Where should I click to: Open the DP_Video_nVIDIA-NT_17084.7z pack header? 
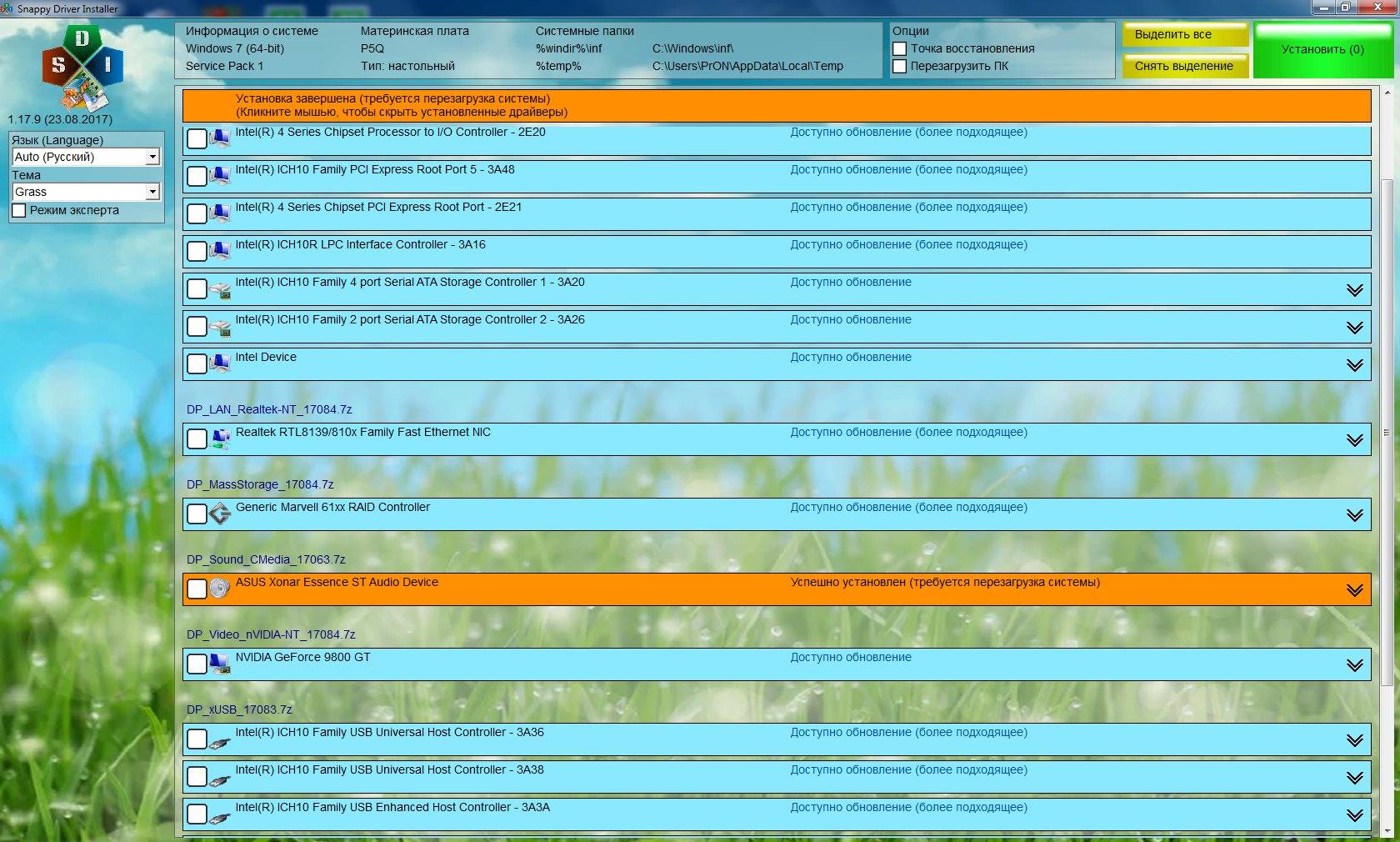tap(271, 634)
